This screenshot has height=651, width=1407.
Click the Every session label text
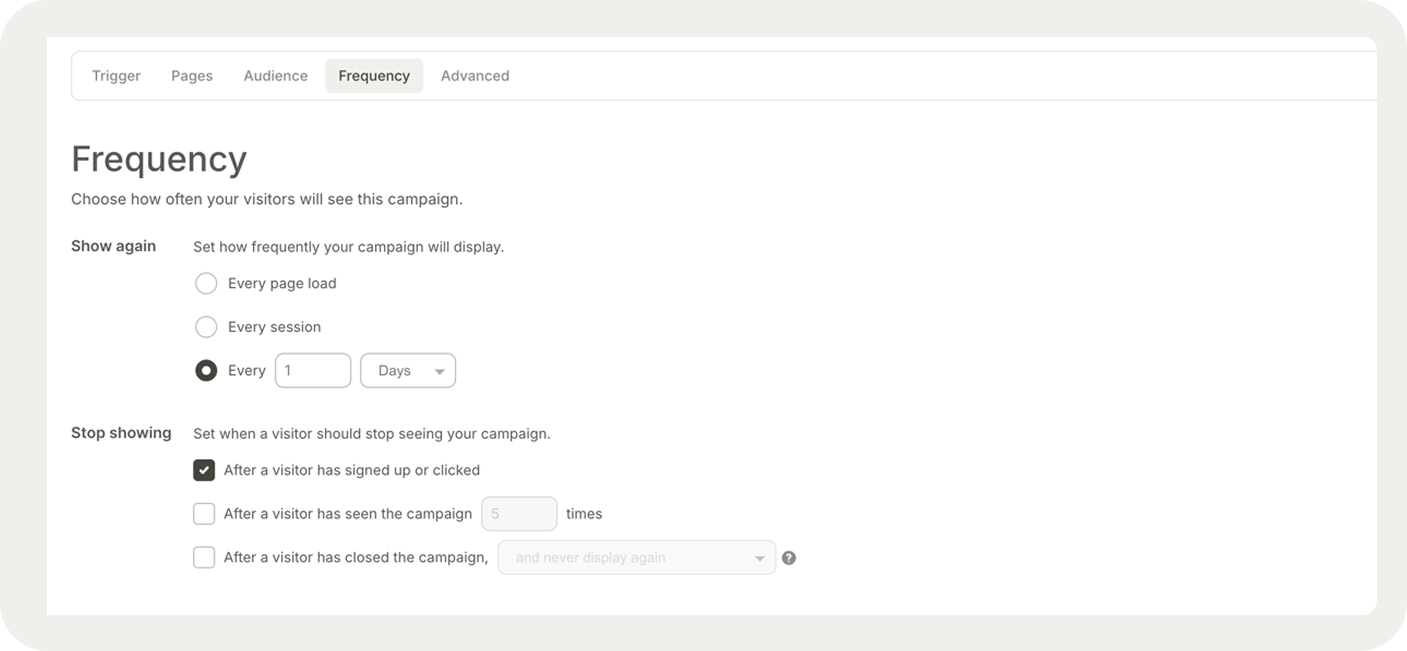[274, 327]
